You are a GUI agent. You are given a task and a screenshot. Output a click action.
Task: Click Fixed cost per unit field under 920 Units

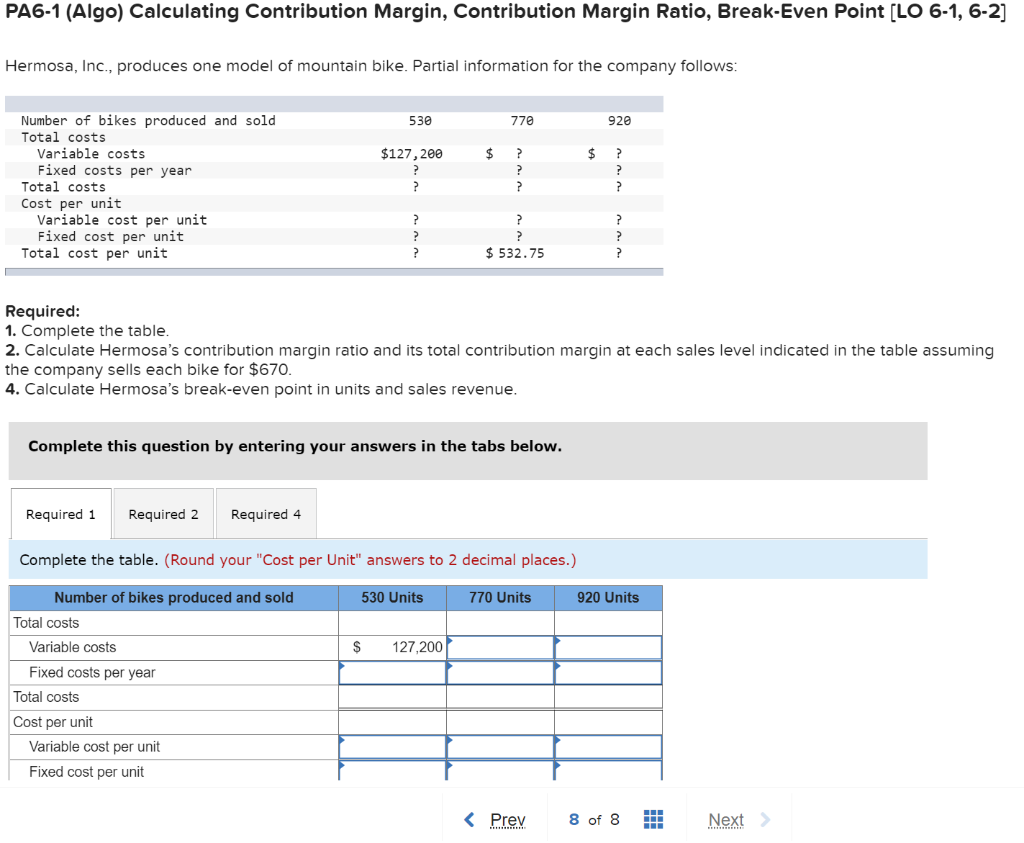[608, 771]
